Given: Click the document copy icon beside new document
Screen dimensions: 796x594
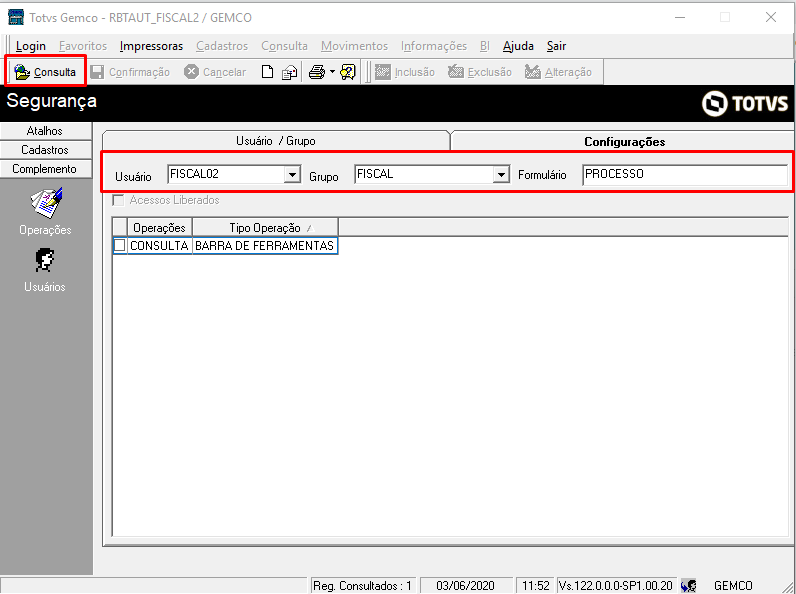Looking at the screenshot, I should coord(289,72).
